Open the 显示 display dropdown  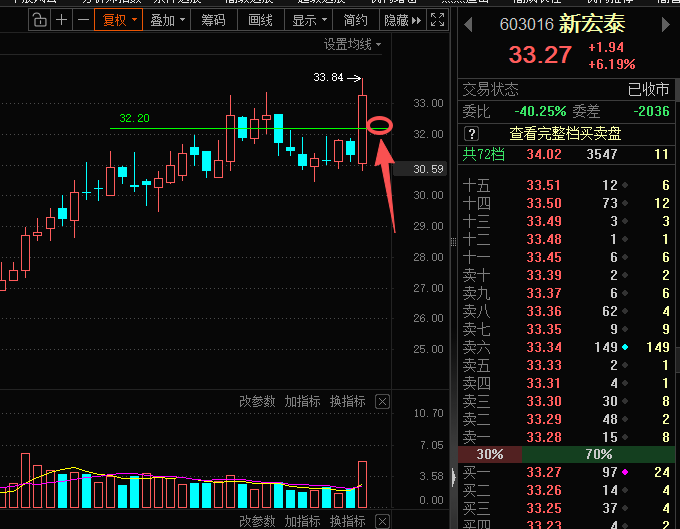pyautogui.click(x=309, y=20)
